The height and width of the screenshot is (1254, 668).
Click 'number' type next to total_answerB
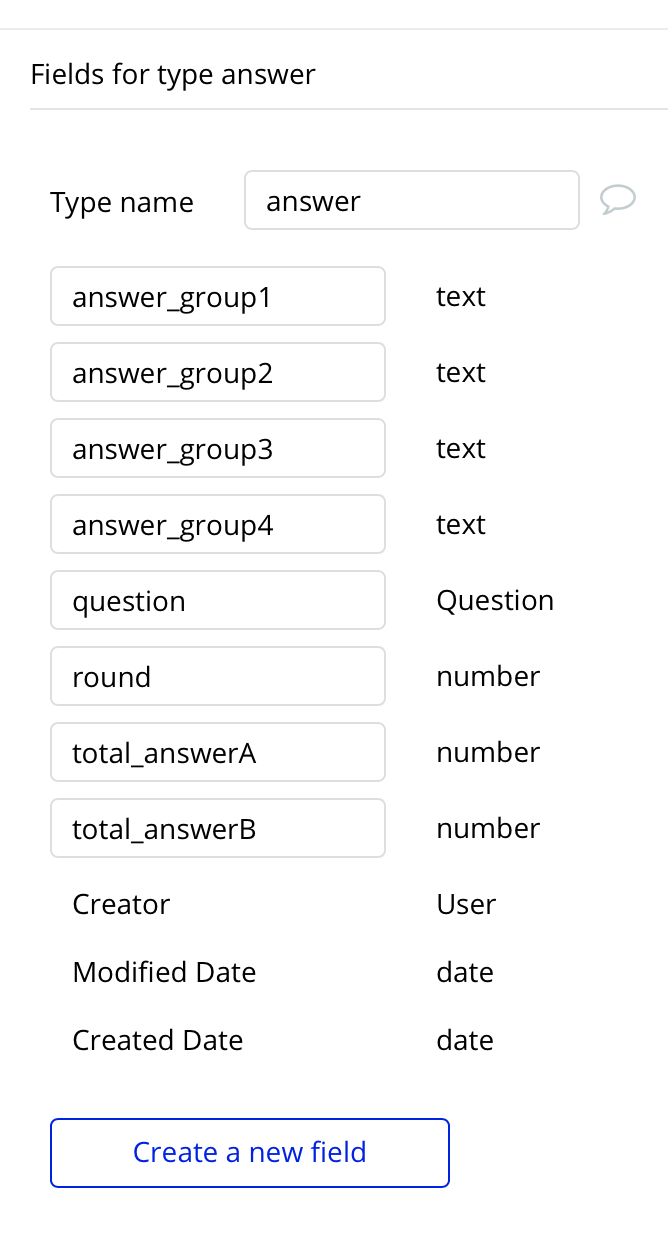tap(488, 829)
